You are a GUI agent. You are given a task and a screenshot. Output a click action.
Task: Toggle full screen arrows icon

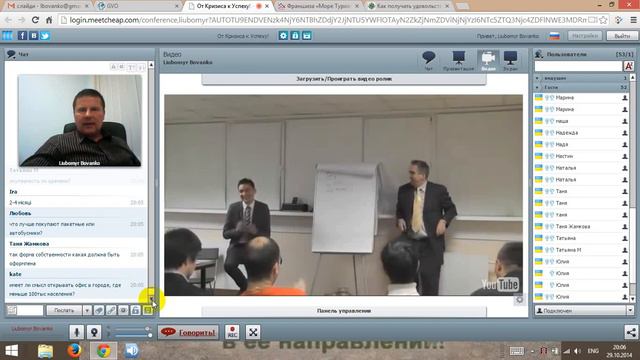(x=253, y=332)
